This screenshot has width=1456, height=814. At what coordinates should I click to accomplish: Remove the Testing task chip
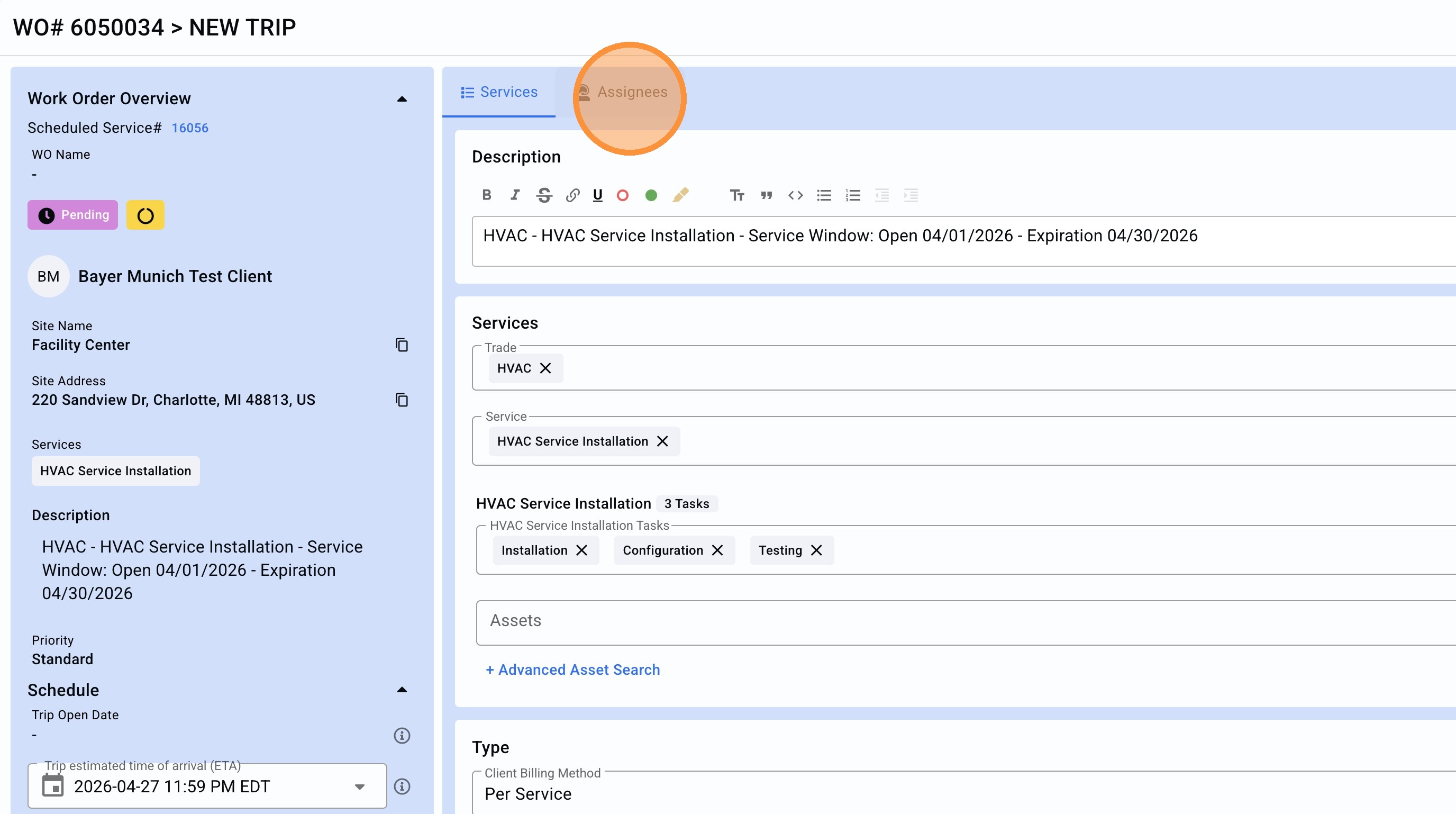(816, 550)
